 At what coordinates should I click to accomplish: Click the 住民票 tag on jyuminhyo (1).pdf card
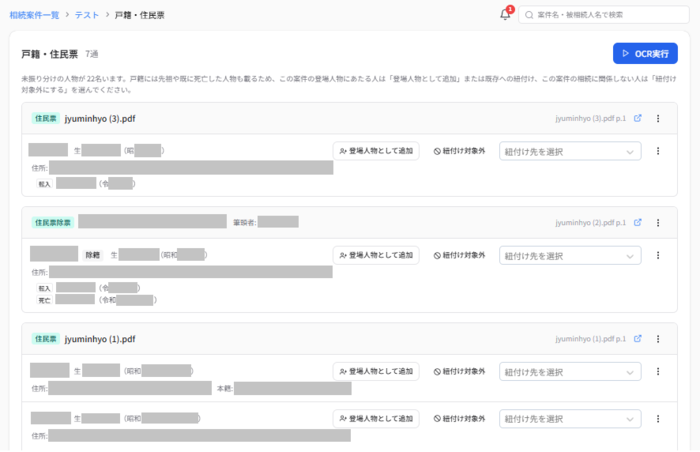46,339
